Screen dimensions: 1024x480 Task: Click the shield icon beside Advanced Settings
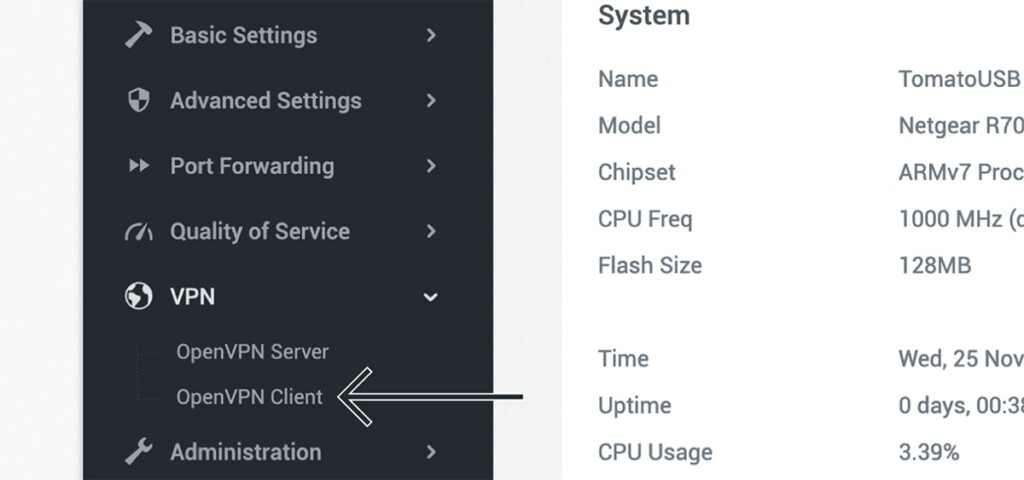(x=138, y=101)
